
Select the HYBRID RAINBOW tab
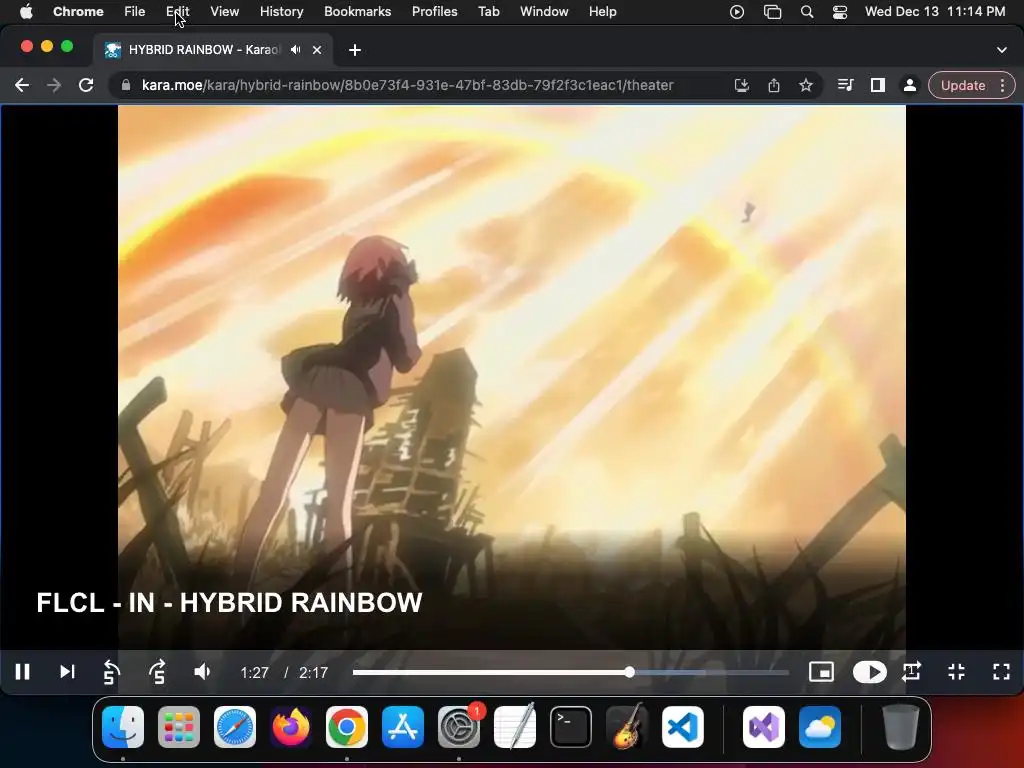point(213,50)
